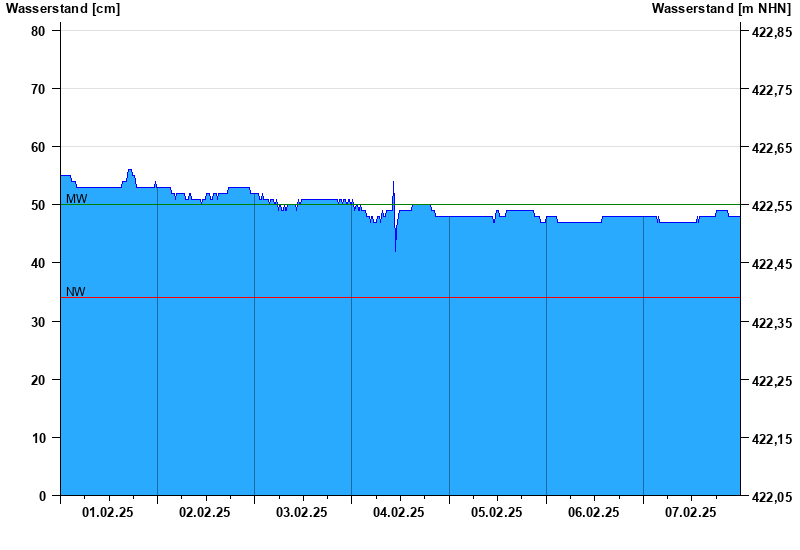Click the MW mean water label

point(77,199)
